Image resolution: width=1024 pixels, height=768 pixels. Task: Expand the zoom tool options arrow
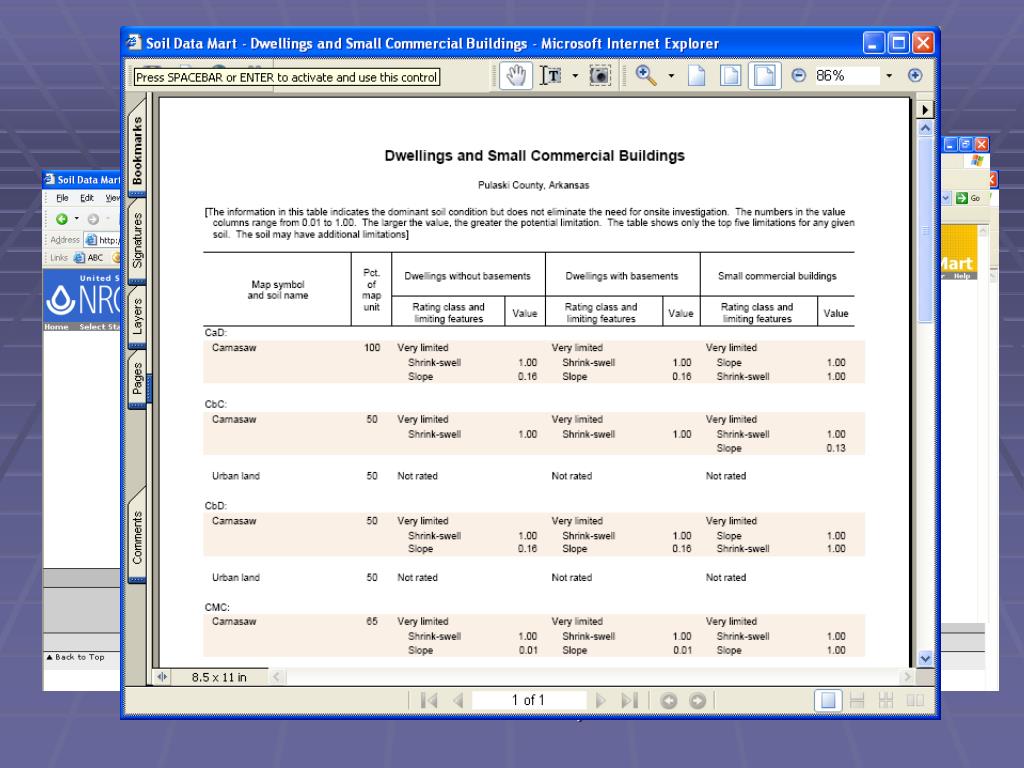[x=671, y=76]
